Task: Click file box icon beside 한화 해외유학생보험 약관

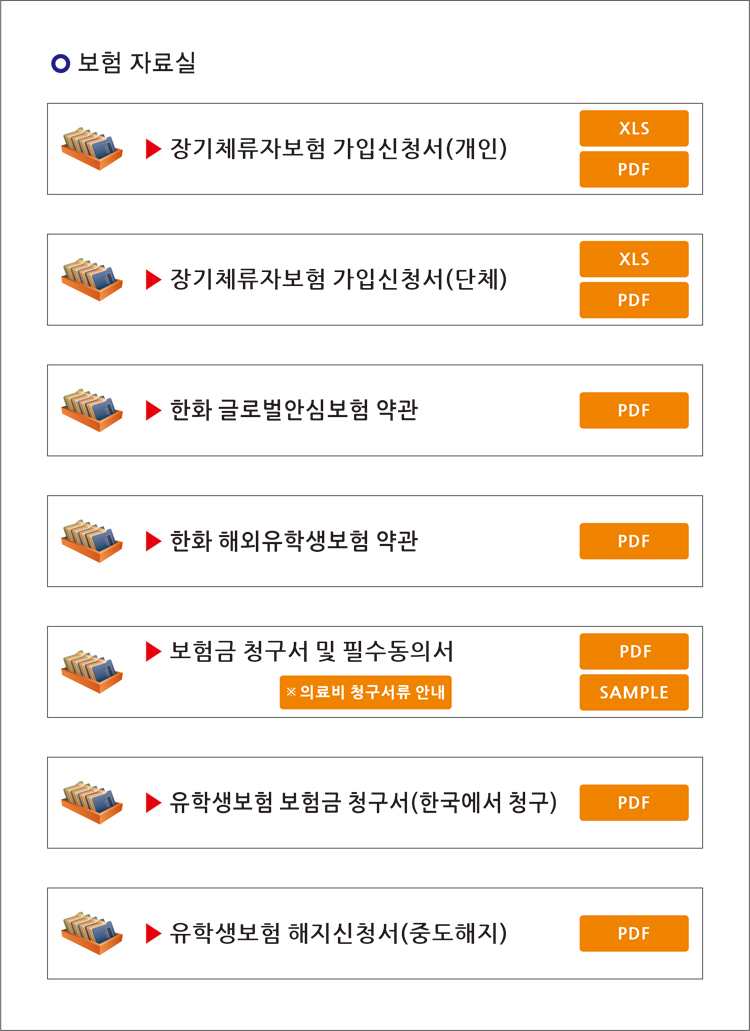Action: [x=92, y=542]
